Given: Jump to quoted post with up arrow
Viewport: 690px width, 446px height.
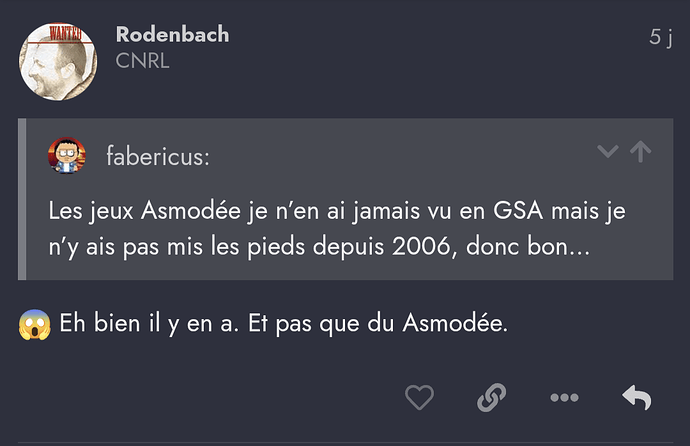Looking at the screenshot, I should [640, 152].
